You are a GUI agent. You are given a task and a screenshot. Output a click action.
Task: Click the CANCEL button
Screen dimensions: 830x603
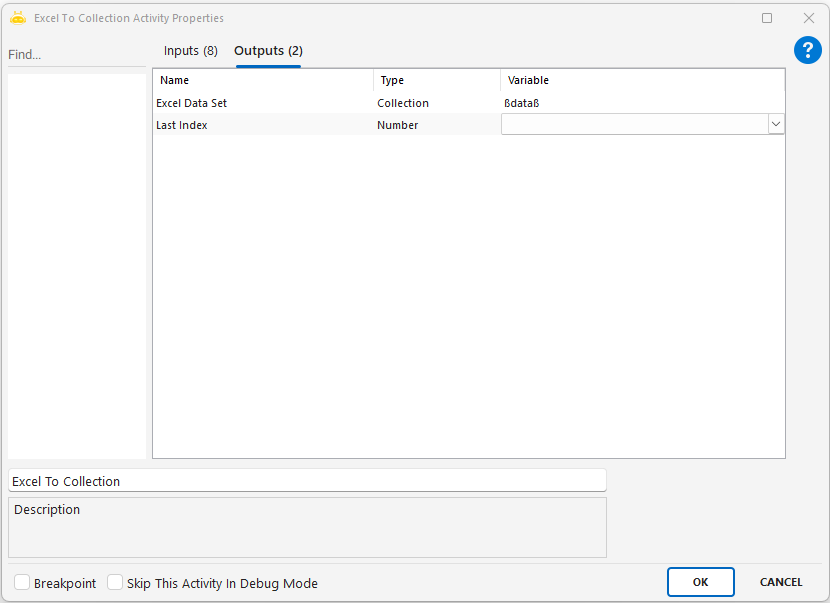(781, 582)
